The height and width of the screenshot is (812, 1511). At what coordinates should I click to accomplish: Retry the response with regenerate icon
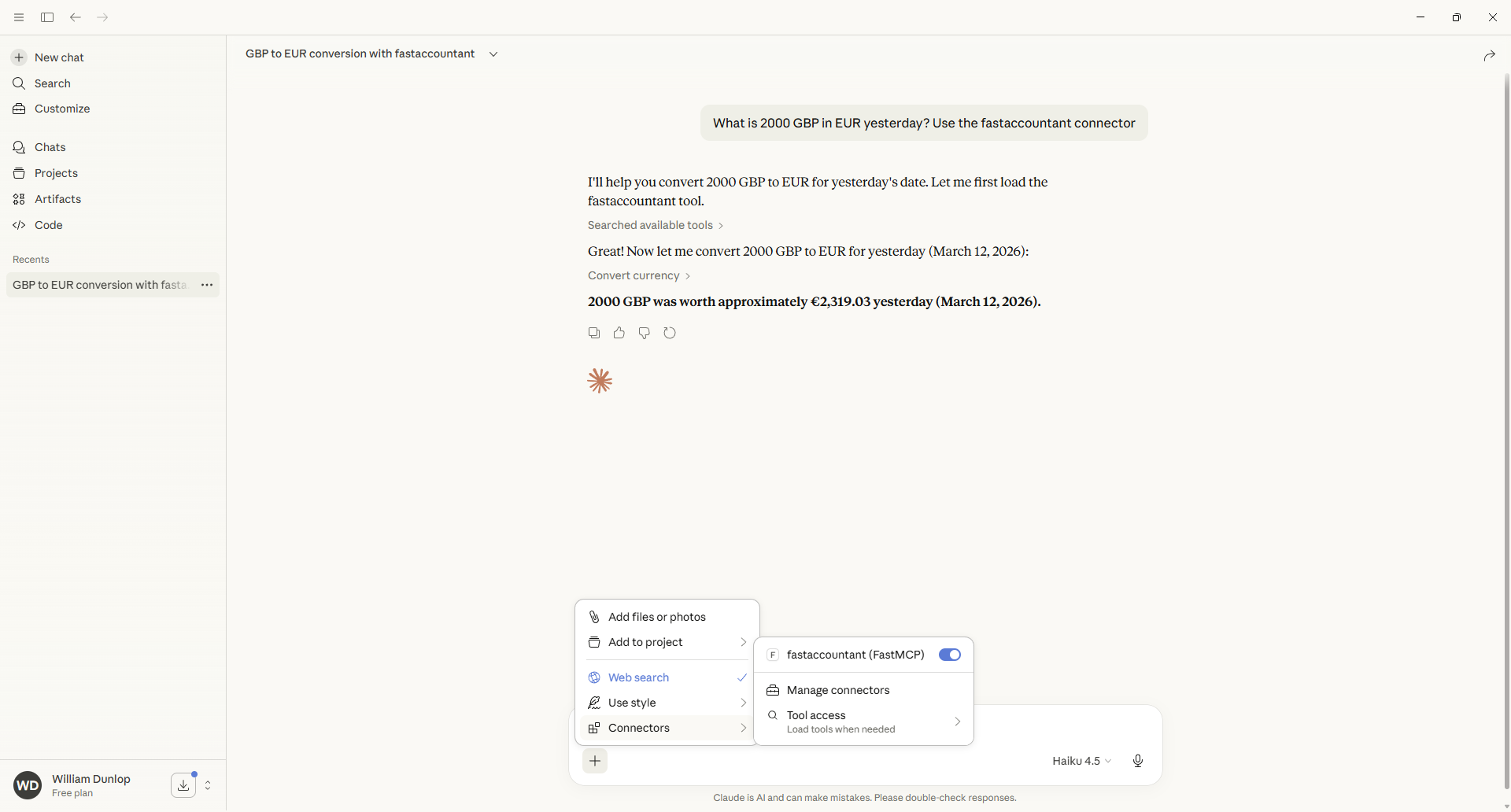[670, 333]
